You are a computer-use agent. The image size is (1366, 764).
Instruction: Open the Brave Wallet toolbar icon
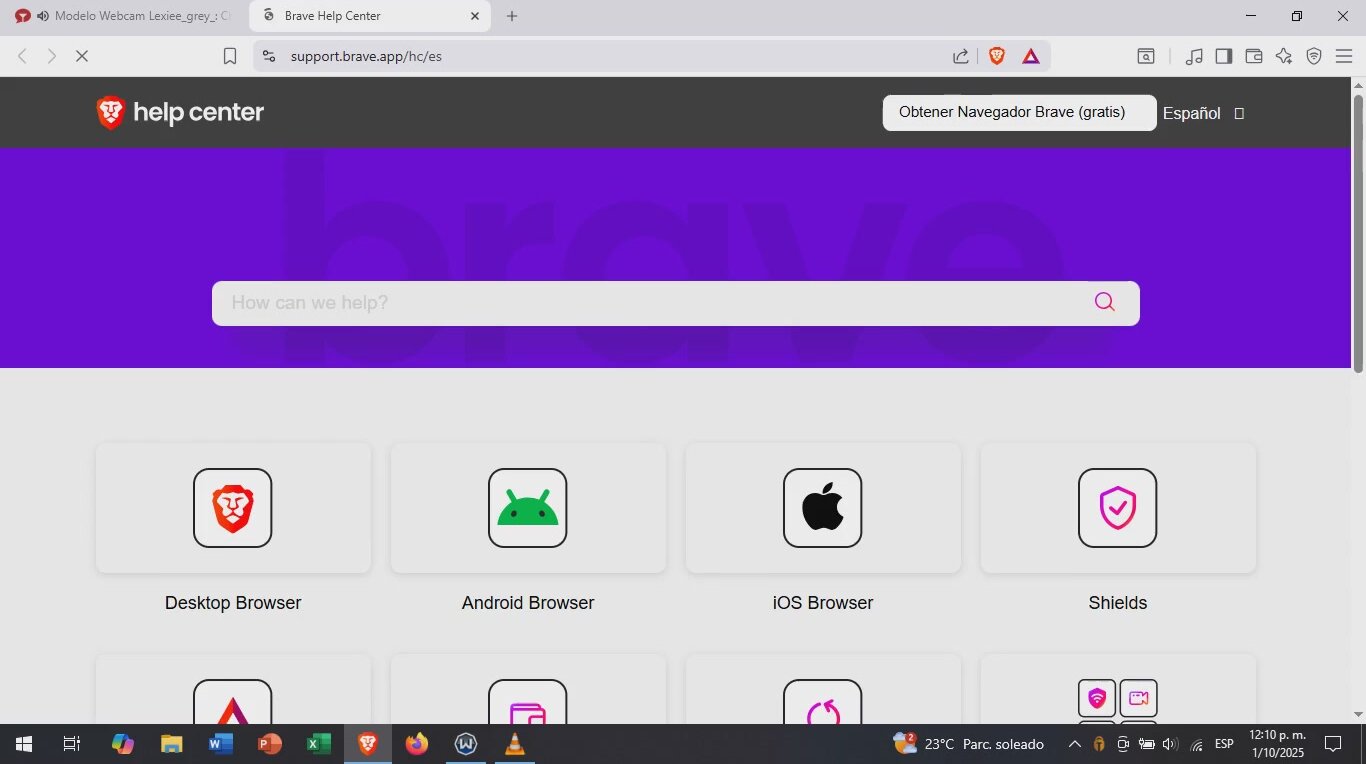pos(1254,56)
